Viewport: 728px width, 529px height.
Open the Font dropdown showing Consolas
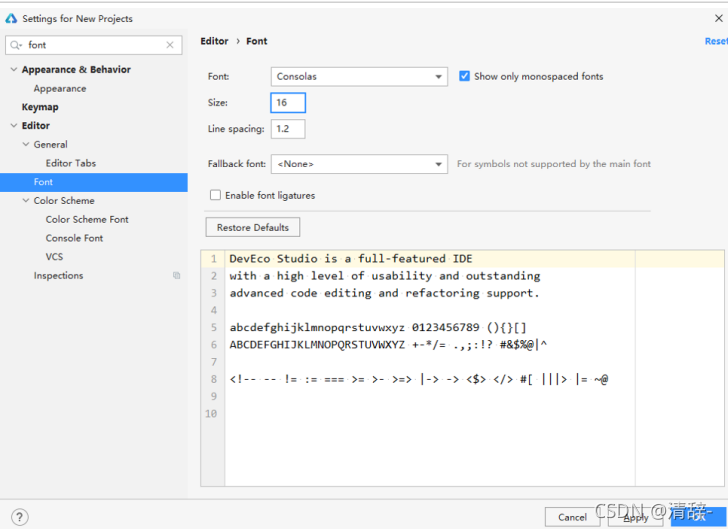(x=359, y=77)
